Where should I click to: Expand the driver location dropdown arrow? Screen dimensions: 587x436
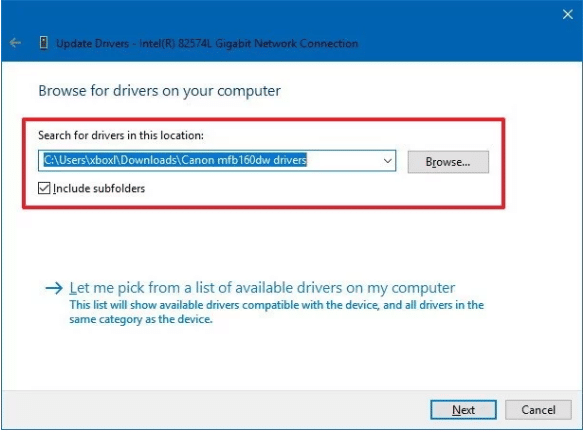[x=387, y=161]
